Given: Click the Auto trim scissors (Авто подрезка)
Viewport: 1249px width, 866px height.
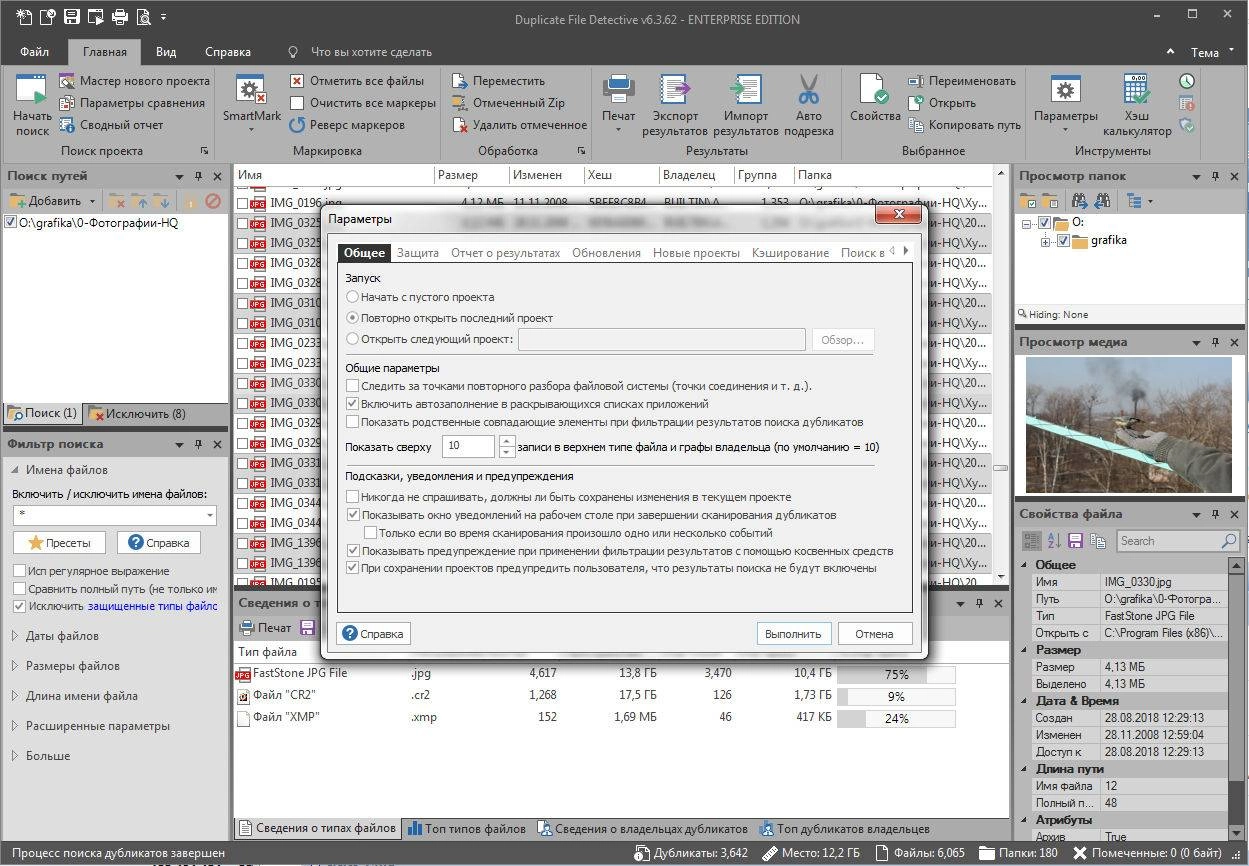Looking at the screenshot, I should click(x=809, y=104).
